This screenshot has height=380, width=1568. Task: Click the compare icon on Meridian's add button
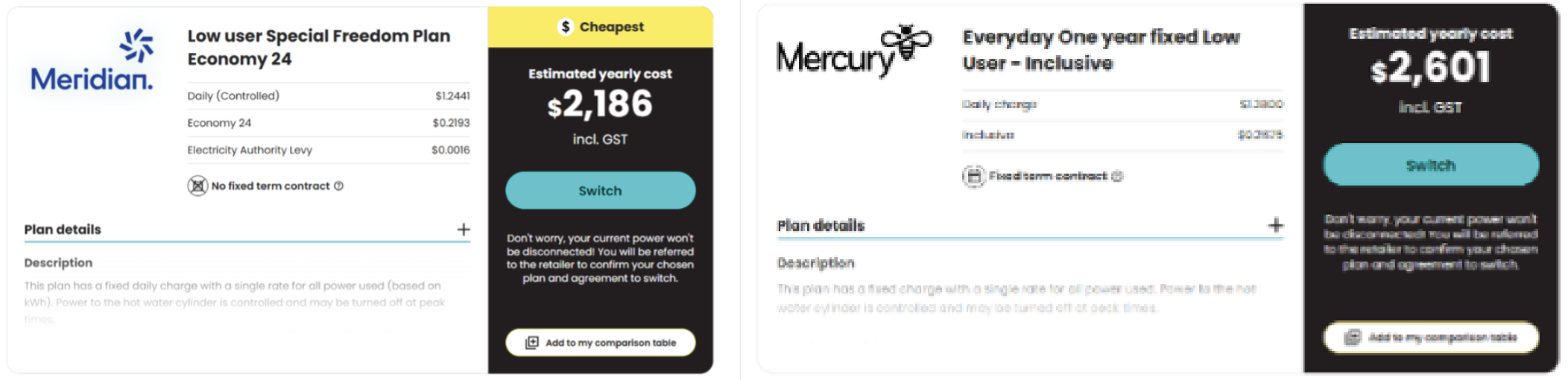point(531,343)
